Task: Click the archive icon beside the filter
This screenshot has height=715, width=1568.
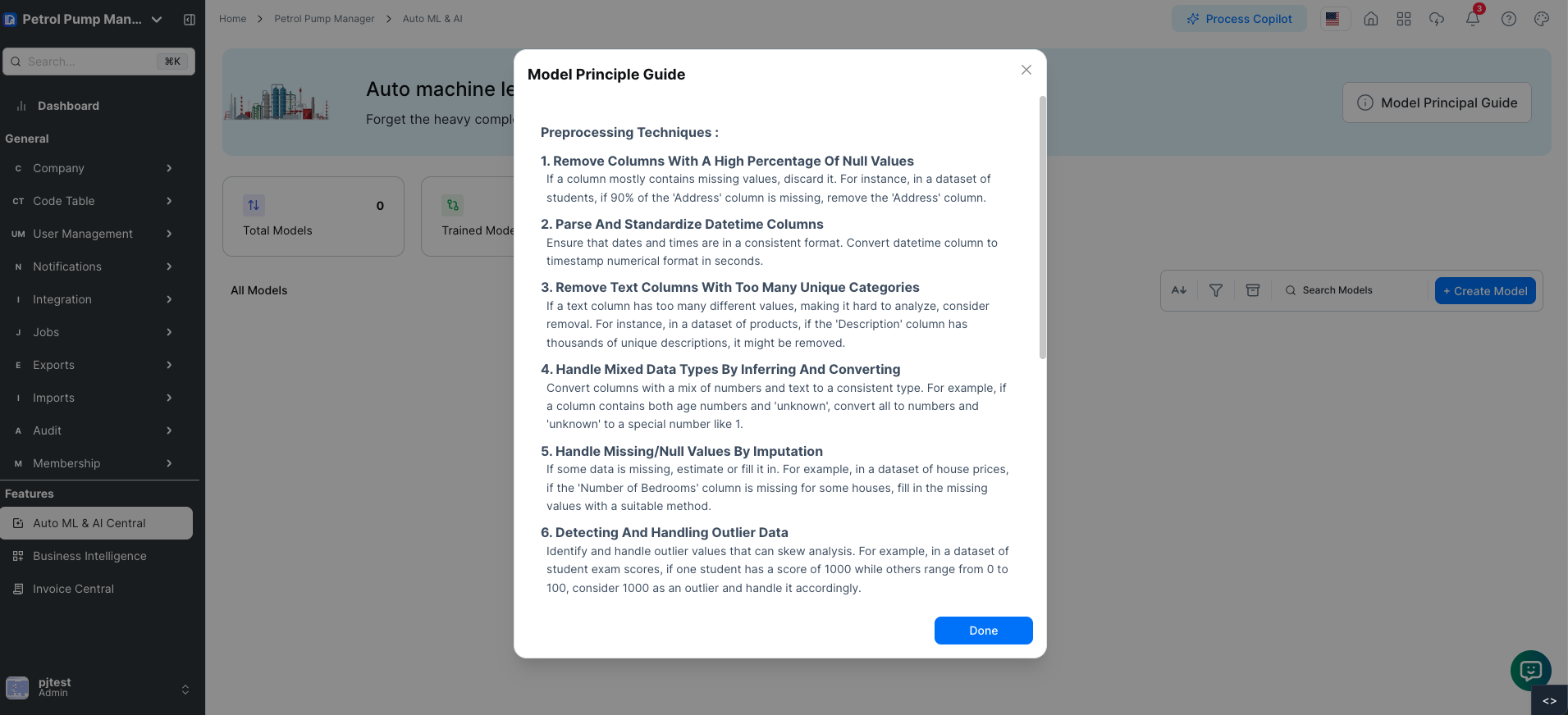Action: tap(1252, 289)
